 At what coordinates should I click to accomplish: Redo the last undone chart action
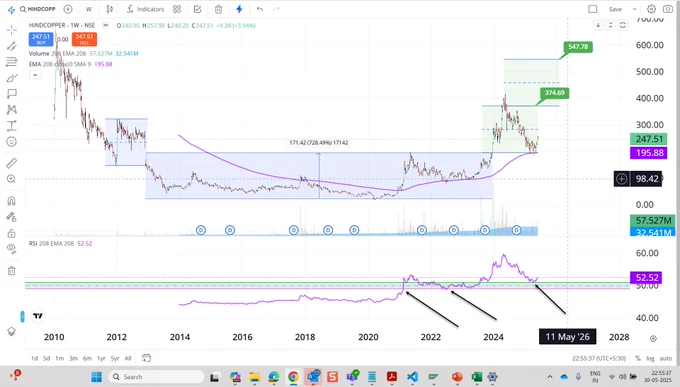[x=276, y=9]
